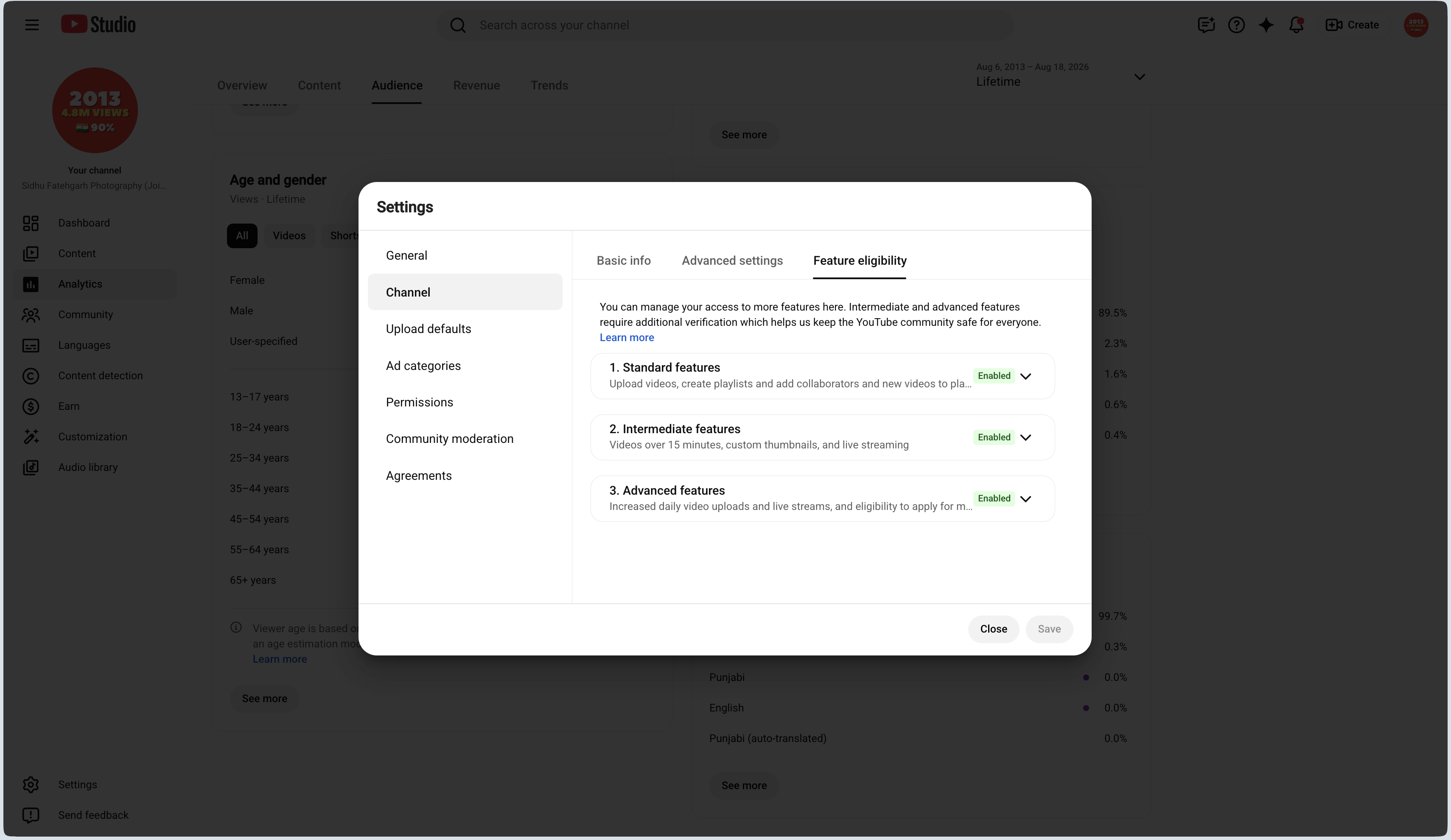Viewport: 1451px width, 840px height.
Task: Open Dashboard from the sidebar icon
Action: click(x=31, y=223)
